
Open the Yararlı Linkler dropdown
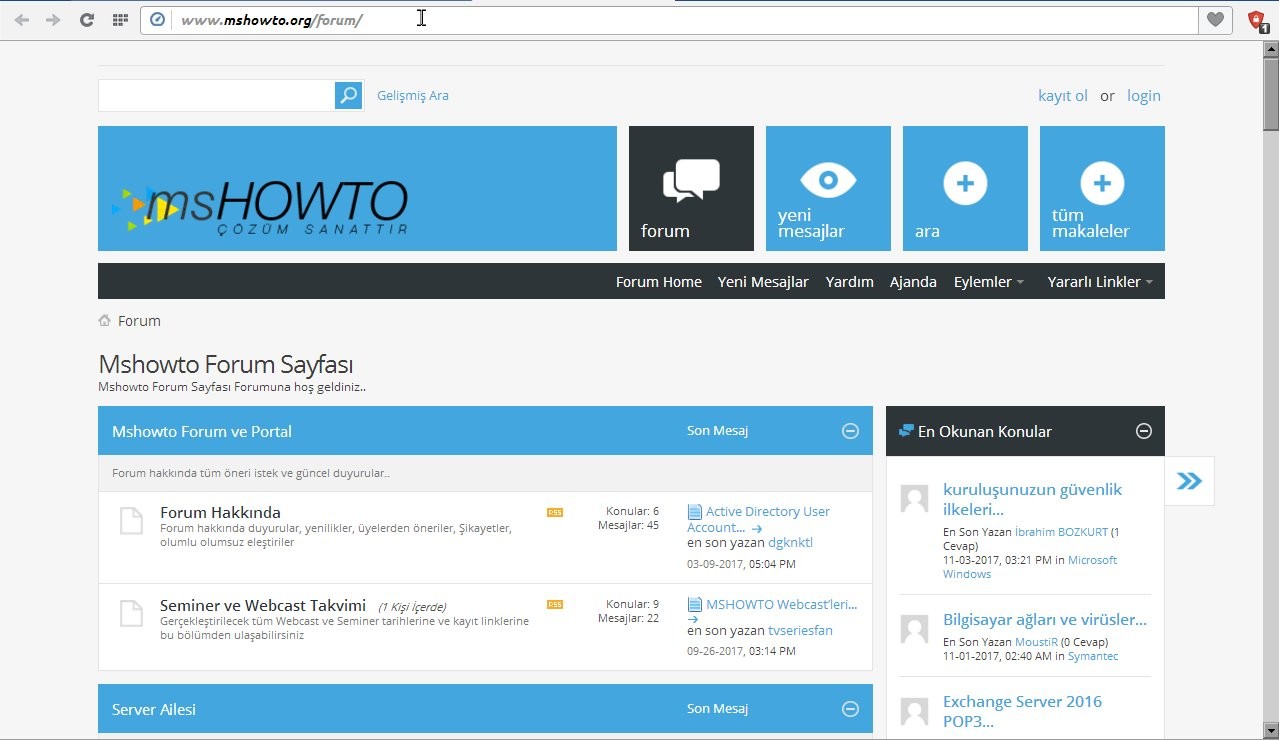pos(1100,282)
